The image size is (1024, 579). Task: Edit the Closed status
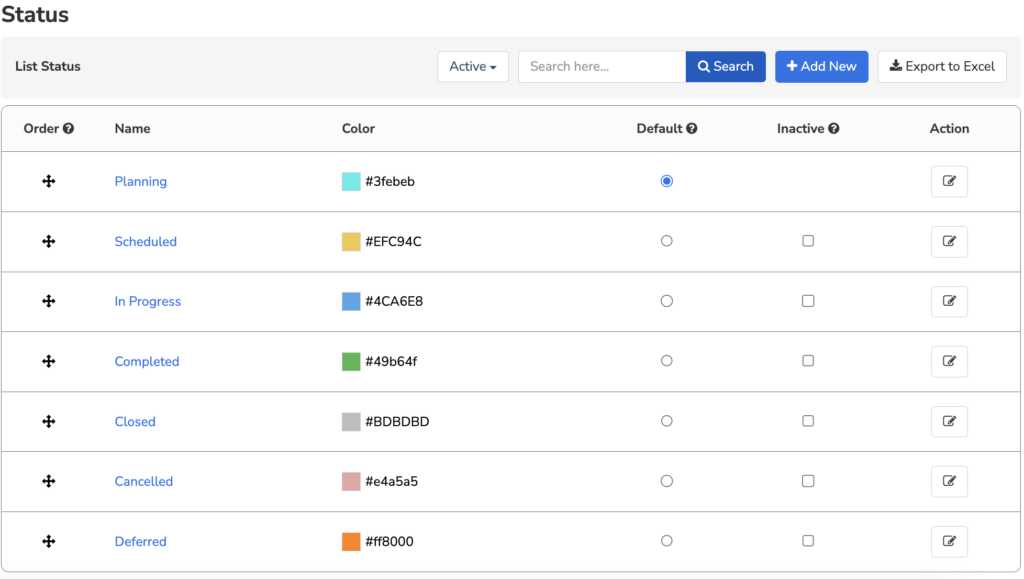point(949,421)
